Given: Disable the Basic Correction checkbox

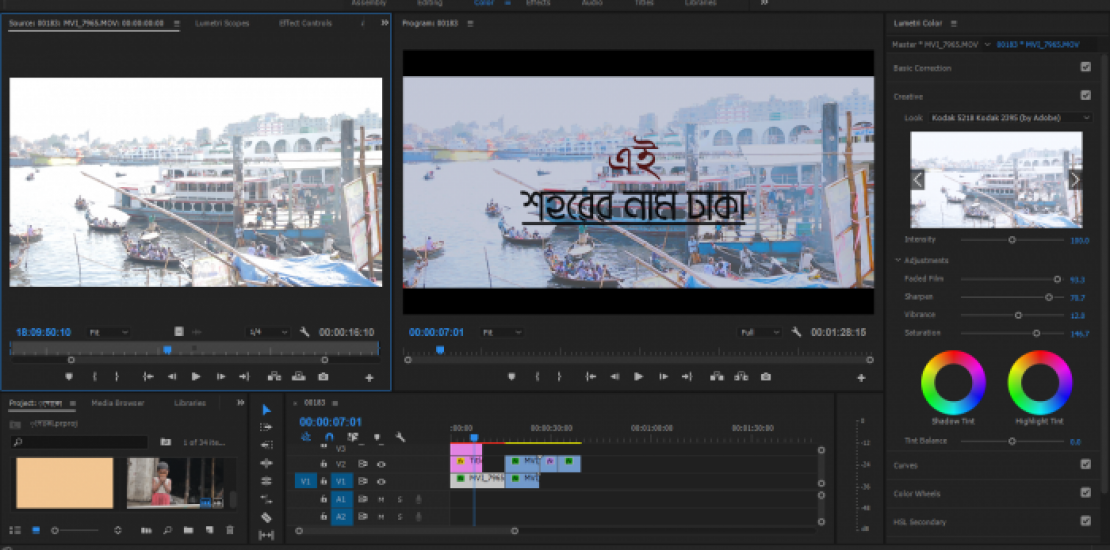Looking at the screenshot, I should click(x=1085, y=68).
